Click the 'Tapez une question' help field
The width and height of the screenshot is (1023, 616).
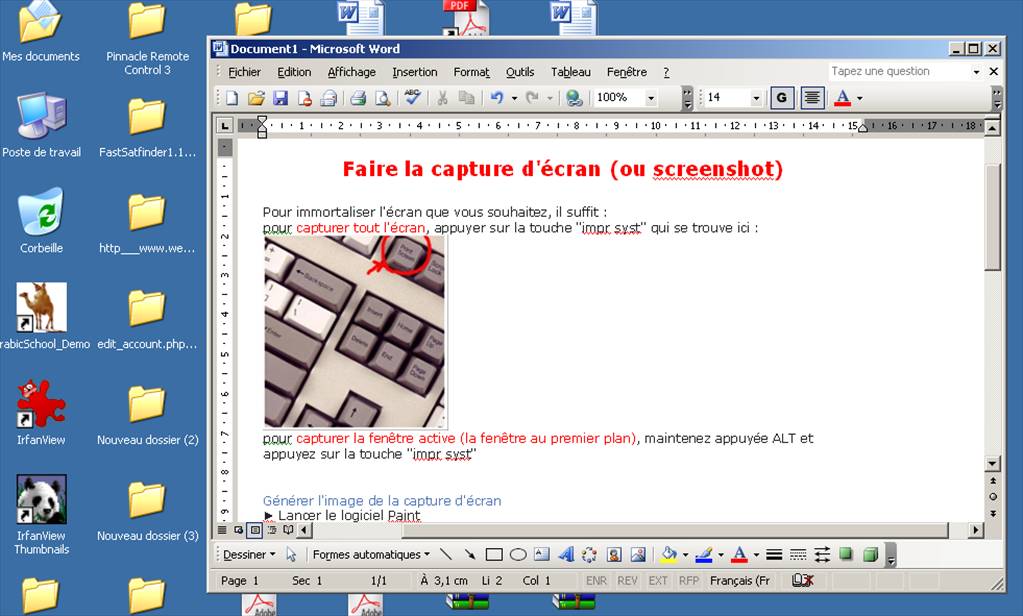coord(899,71)
